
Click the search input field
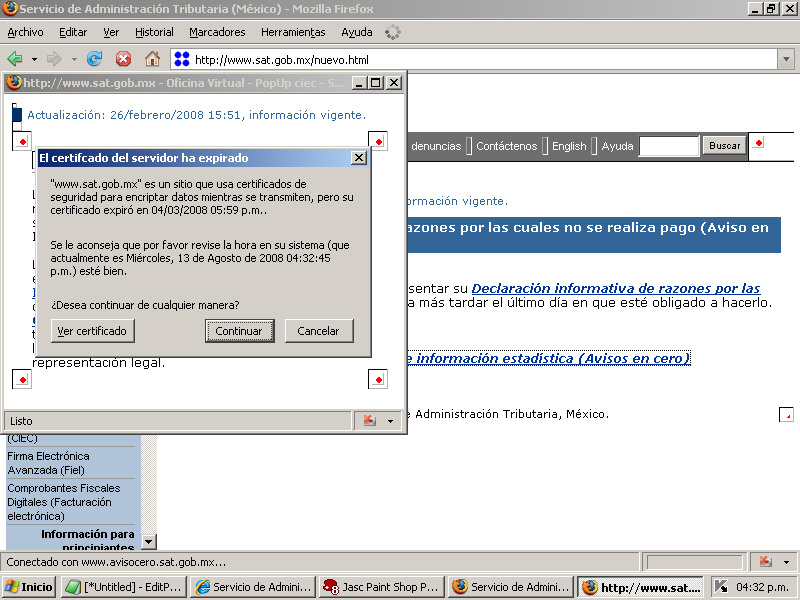point(669,146)
